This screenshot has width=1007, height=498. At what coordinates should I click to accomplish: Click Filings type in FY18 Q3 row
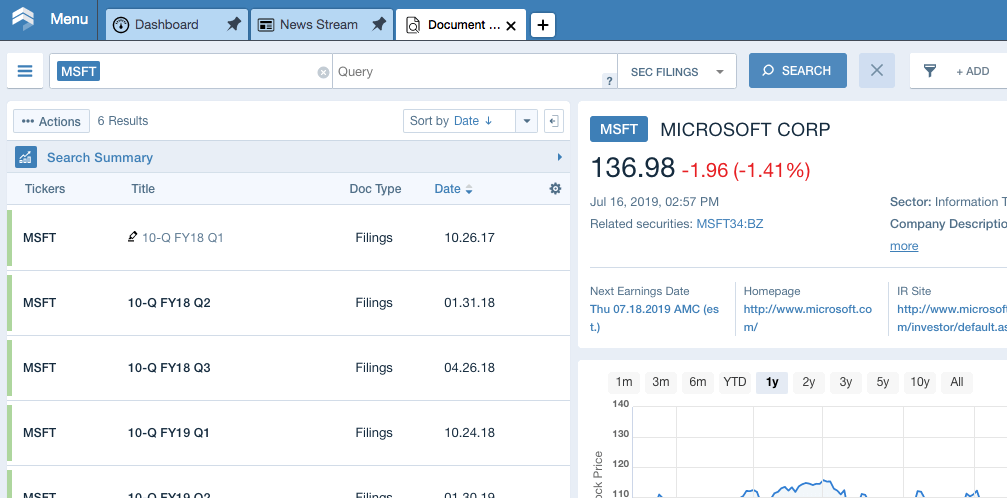[374, 368]
